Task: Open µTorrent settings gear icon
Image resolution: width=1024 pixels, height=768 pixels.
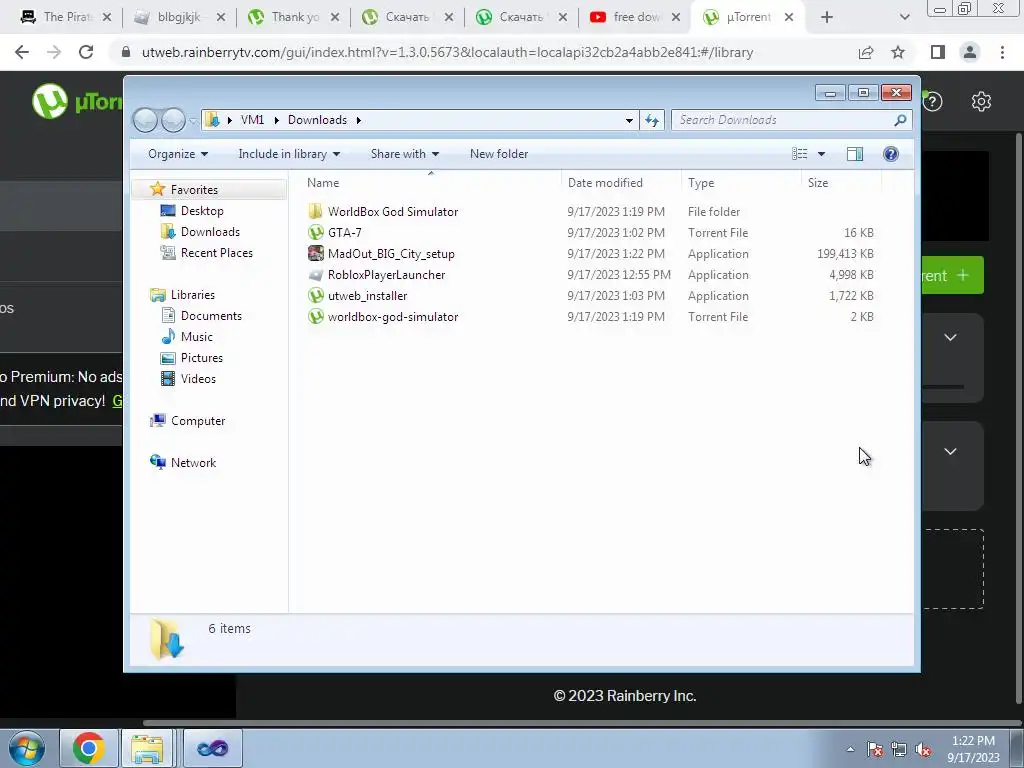Action: tap(981, 101)
